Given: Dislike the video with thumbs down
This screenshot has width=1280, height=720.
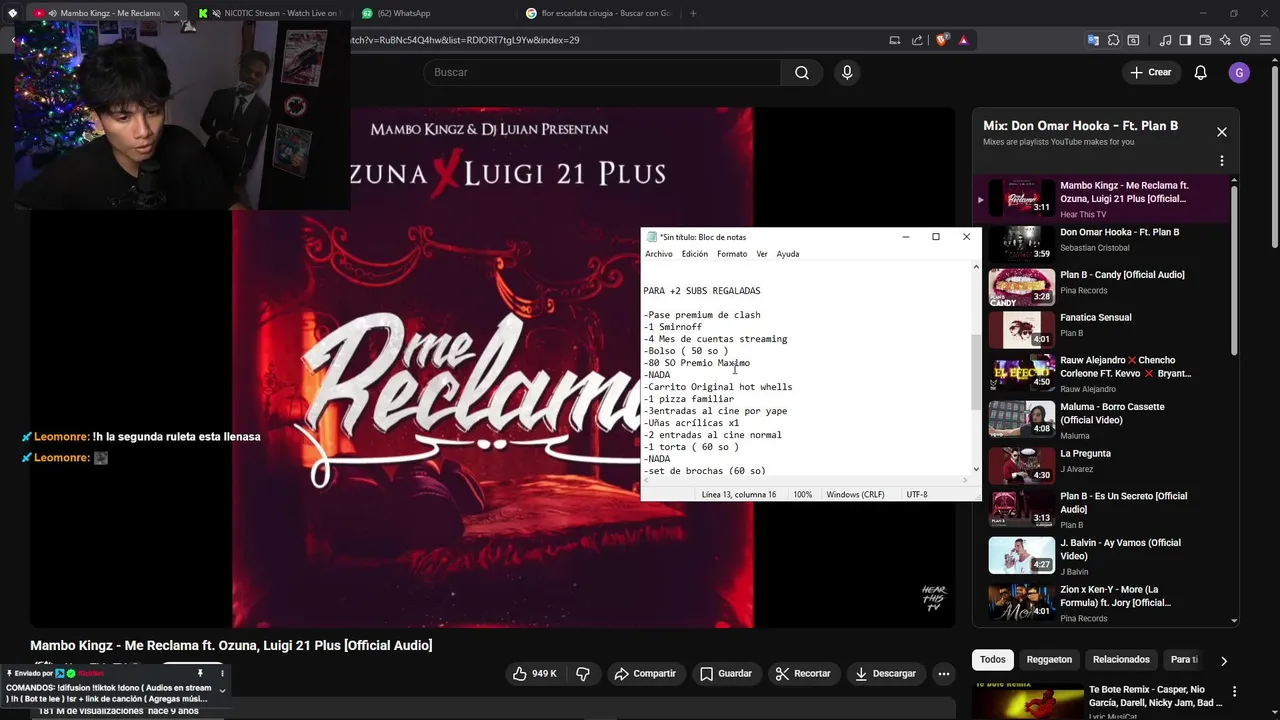Looking at the screenshot, I should pyautogui.click(x=583, y=674).
